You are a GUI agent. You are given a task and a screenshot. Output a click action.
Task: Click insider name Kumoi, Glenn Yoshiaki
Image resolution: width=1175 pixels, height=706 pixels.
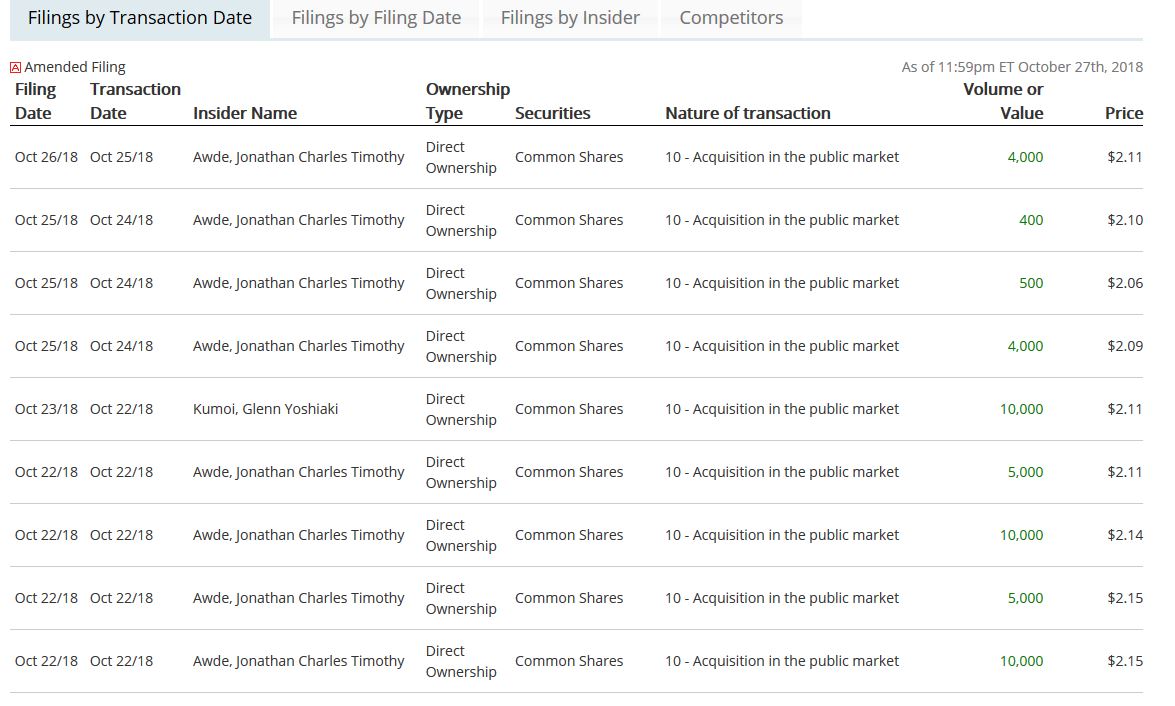click(265, 409)
